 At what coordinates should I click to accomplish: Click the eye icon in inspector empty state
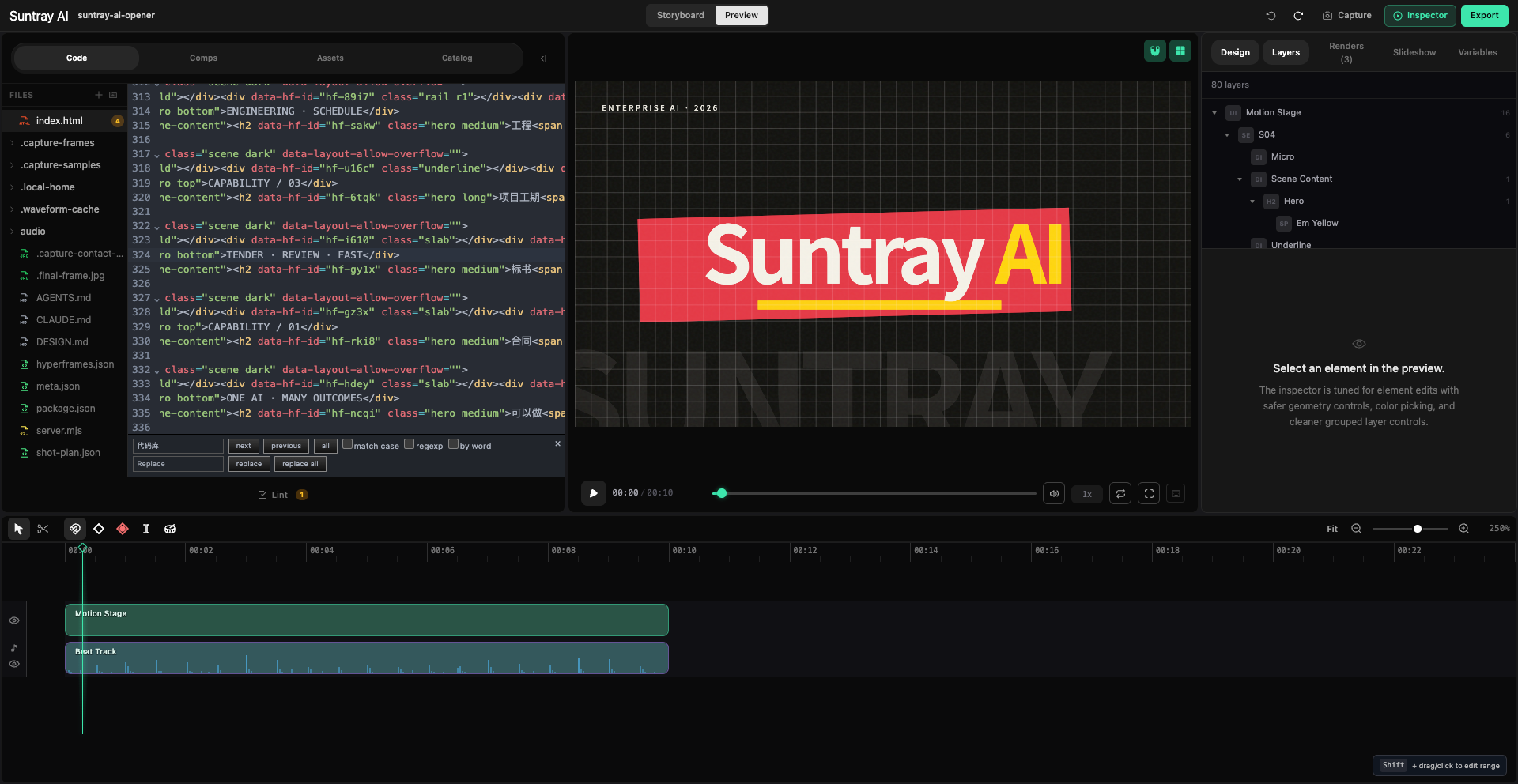[1359, 344]
